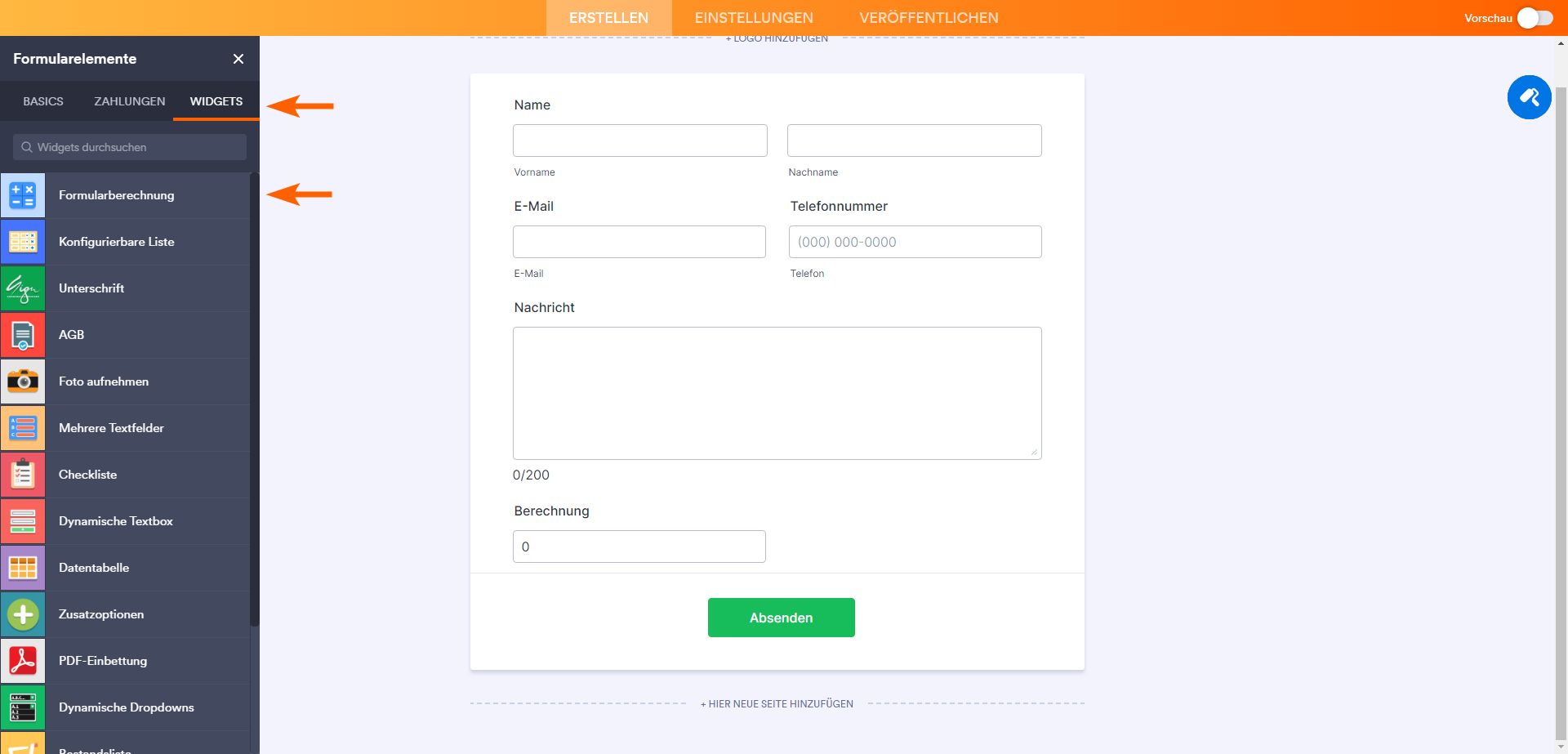
Task: Click into the Vorname input field
Action: [x=640, y=141]
